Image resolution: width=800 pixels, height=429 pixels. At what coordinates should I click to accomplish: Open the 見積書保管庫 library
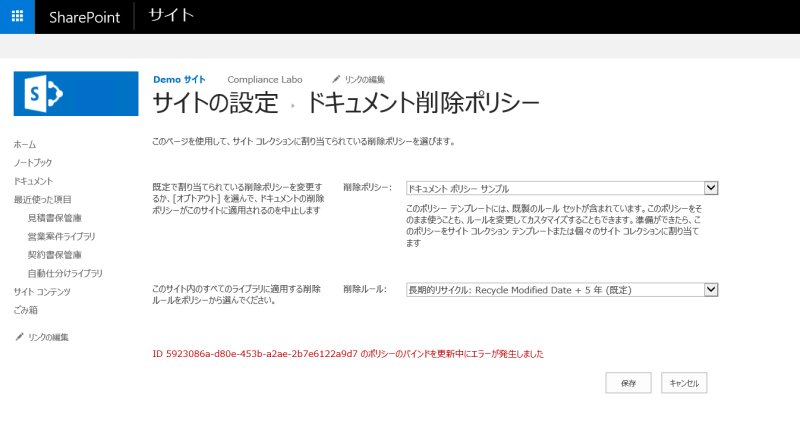[x=55, y=218]
